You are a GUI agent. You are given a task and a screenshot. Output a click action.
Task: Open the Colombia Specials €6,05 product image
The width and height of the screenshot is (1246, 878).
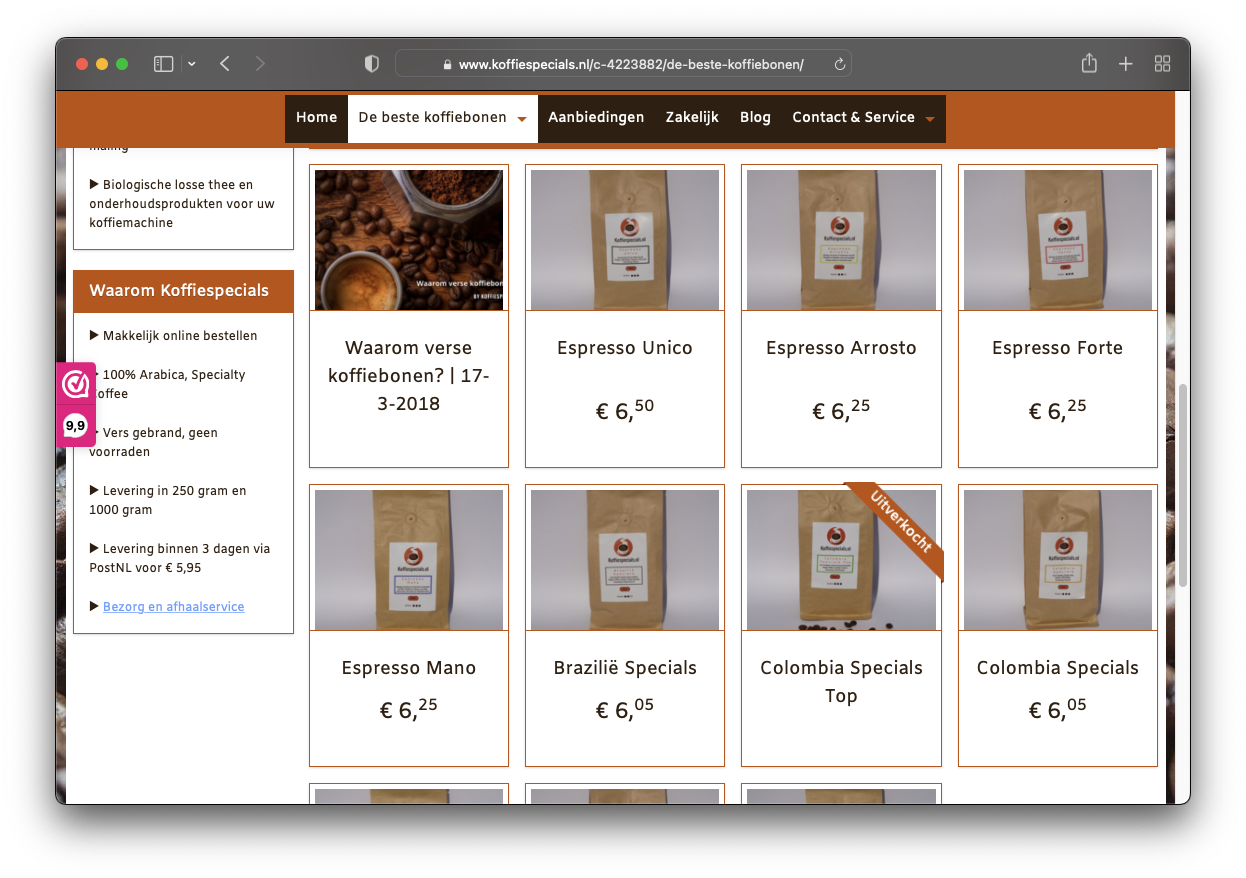click(1058, 560)
